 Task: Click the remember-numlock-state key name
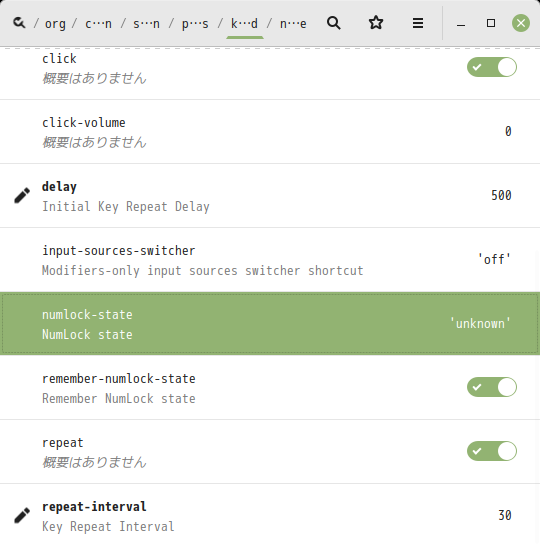coord(119,379)
